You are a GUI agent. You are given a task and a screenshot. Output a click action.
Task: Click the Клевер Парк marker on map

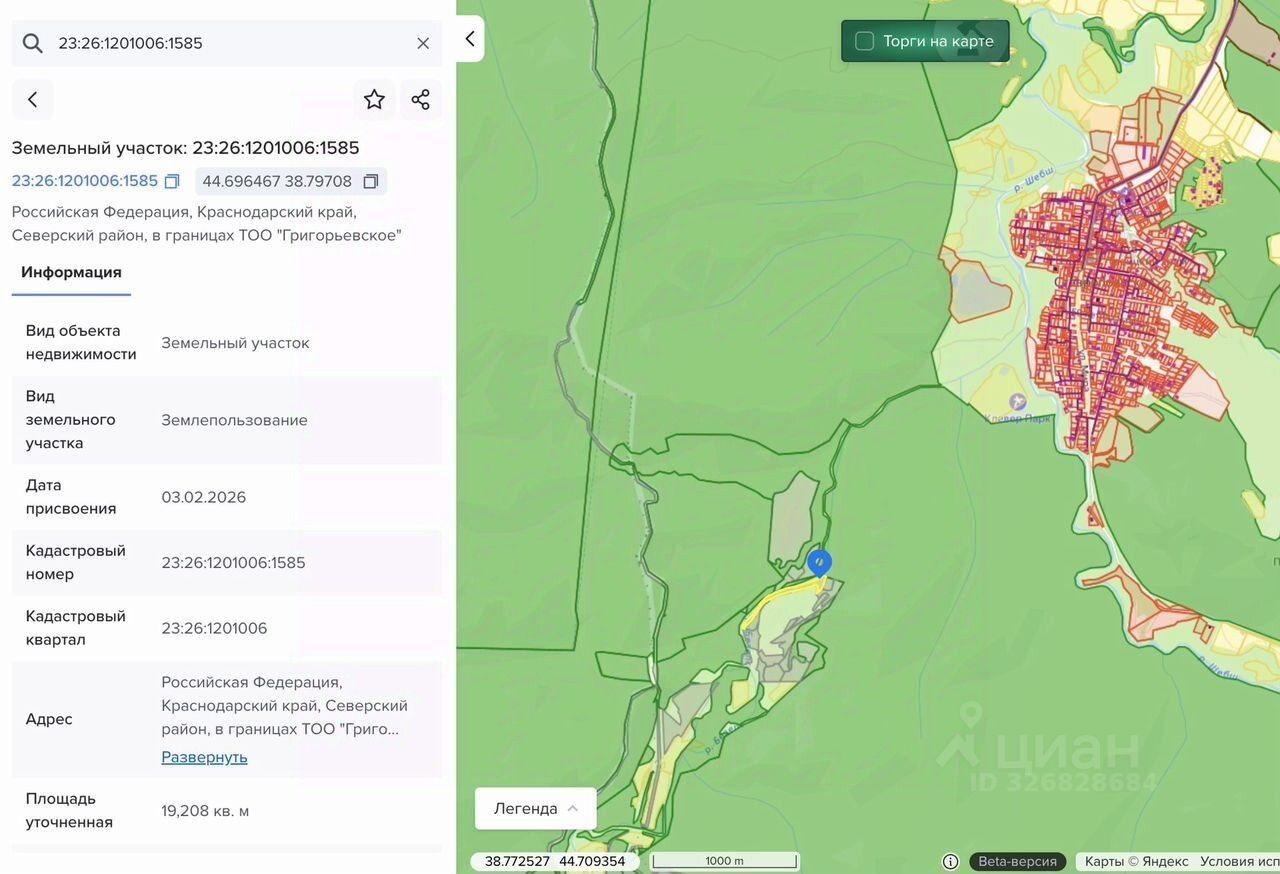pyautogui.click(x=1017, y=402)
